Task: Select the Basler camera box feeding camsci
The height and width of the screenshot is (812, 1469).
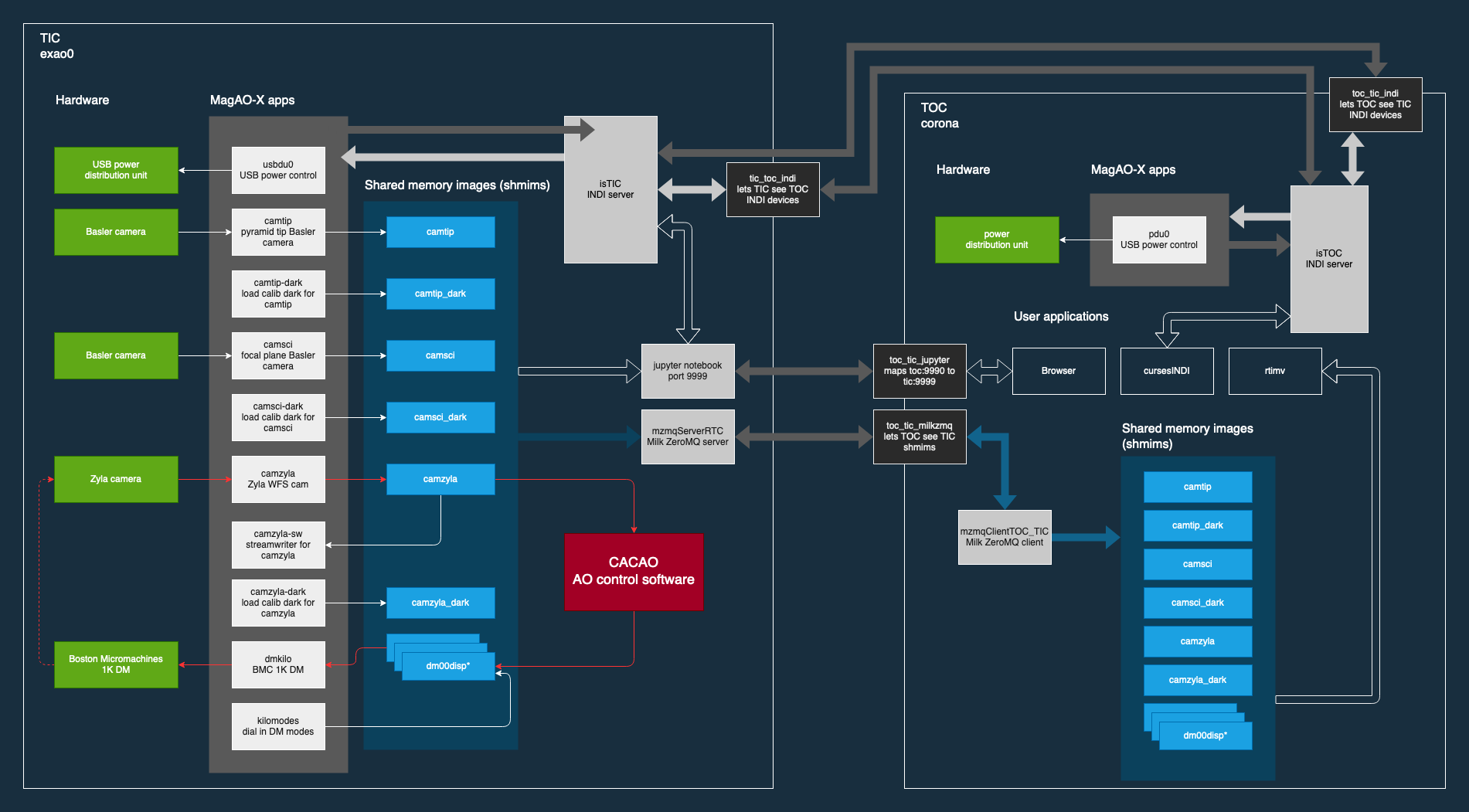Action: point(116,355)
